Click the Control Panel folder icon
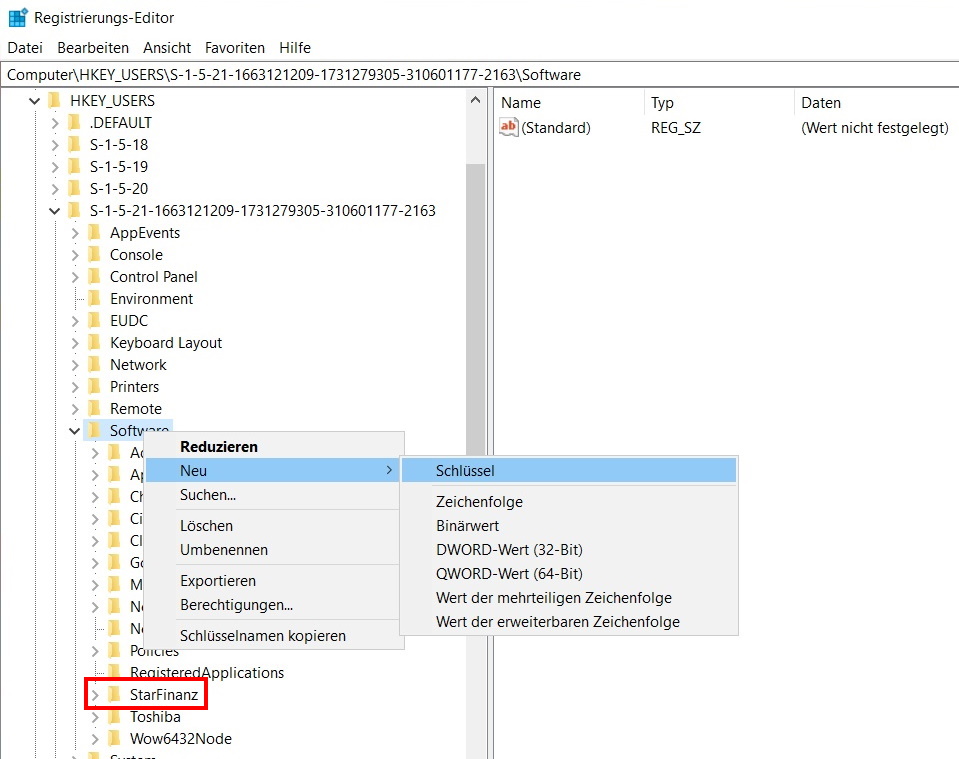This screenshot has width=959, height=759. click(94, 276)
